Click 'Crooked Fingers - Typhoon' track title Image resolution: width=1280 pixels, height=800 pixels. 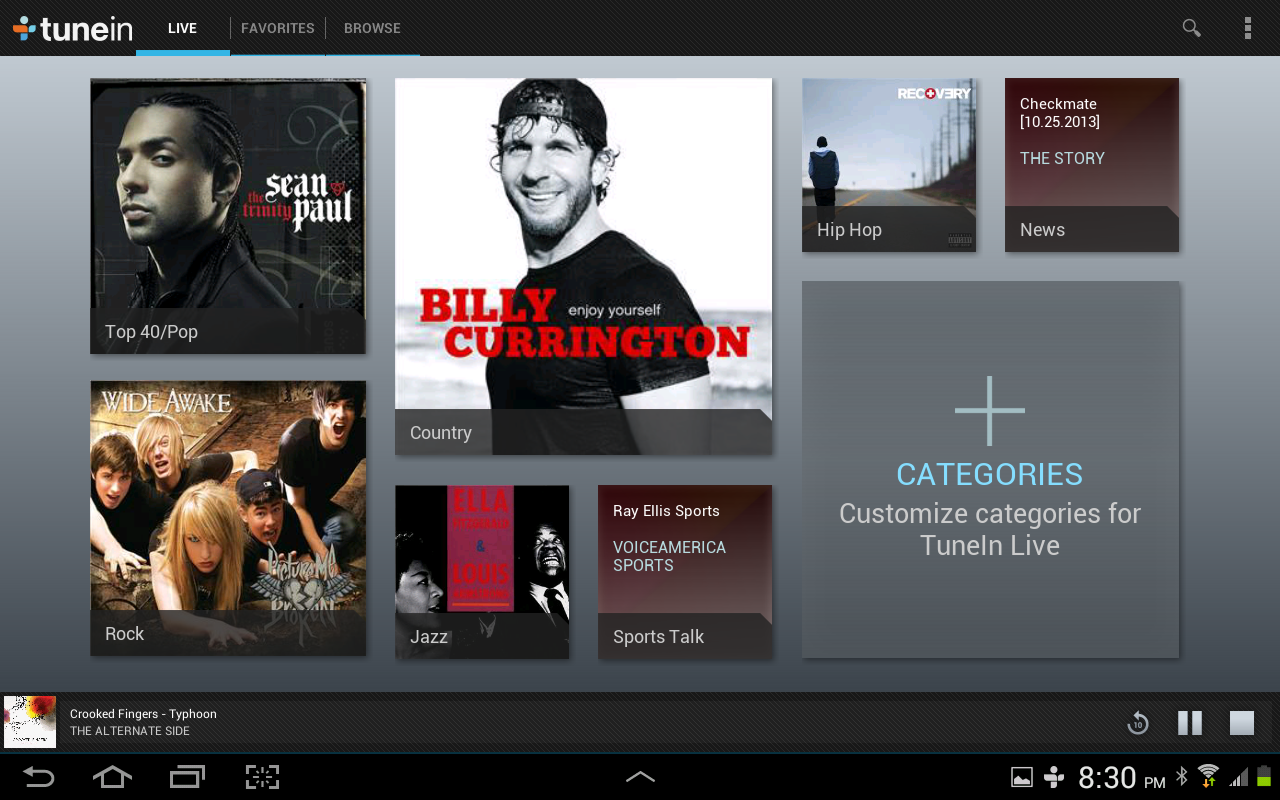[x=143, y=714]
